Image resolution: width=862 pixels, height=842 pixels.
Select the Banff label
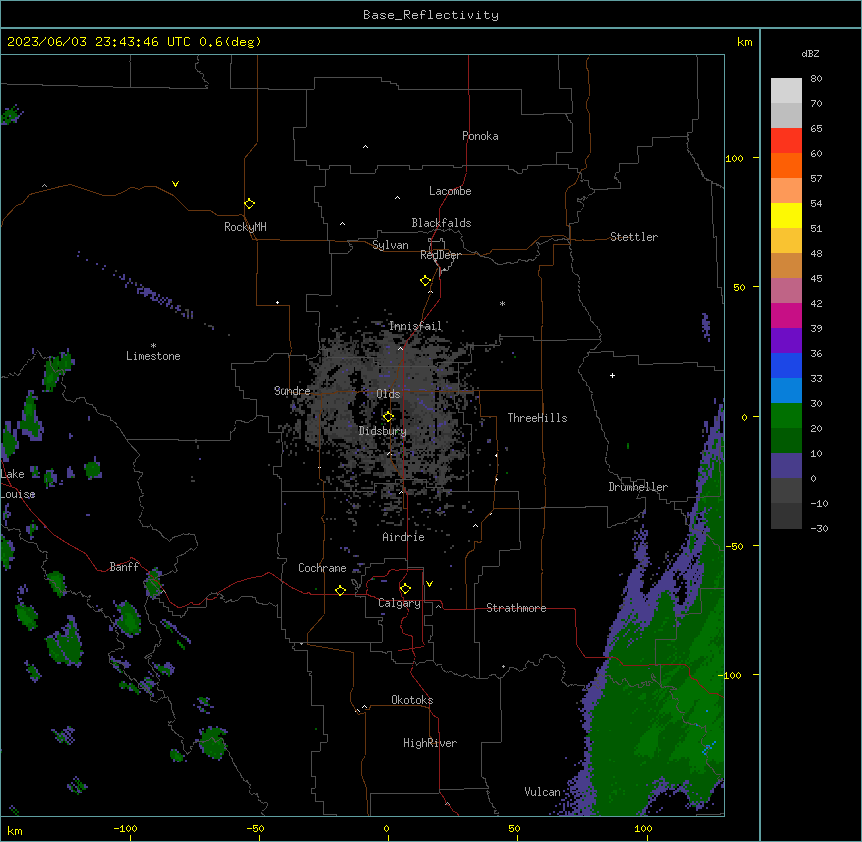(124, 567)
